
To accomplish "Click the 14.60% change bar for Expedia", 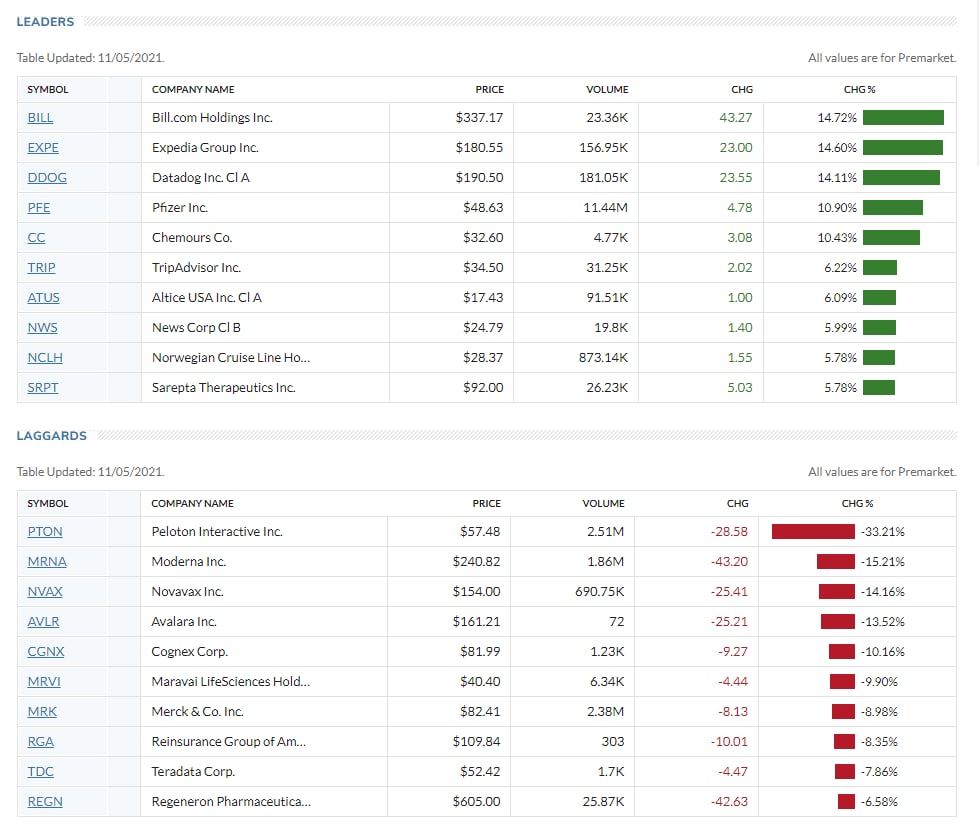I will tap(903, 147).
